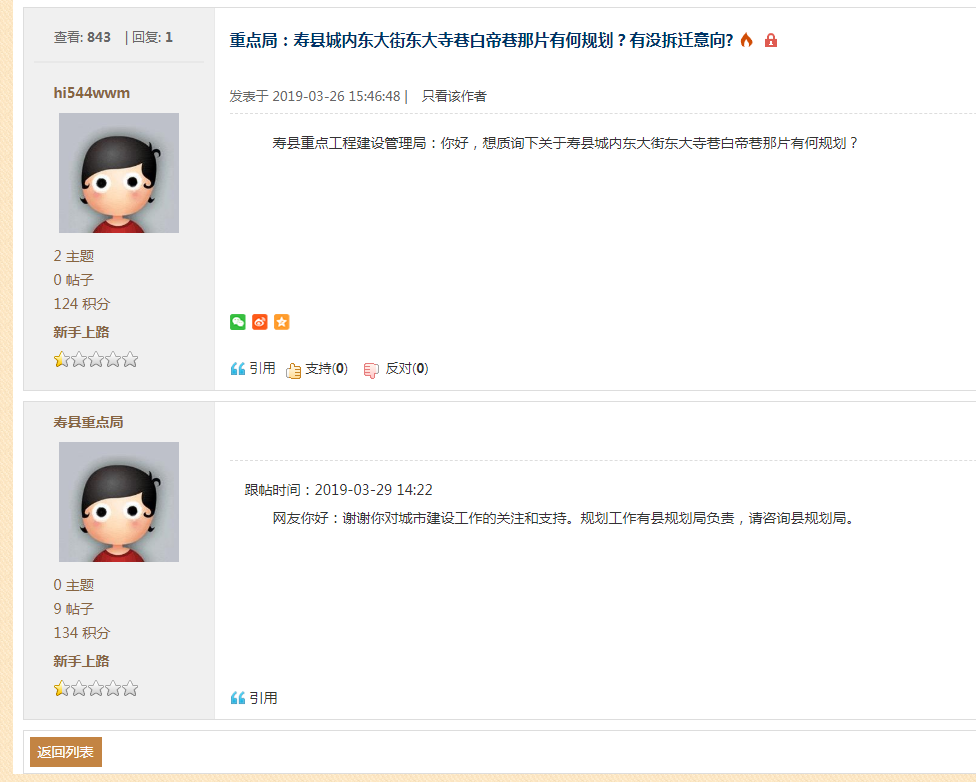Image resolution: width=976 pixels, height=782 pixels.
Task: Open 寿县重点局 username link
Action: point(88,422)
